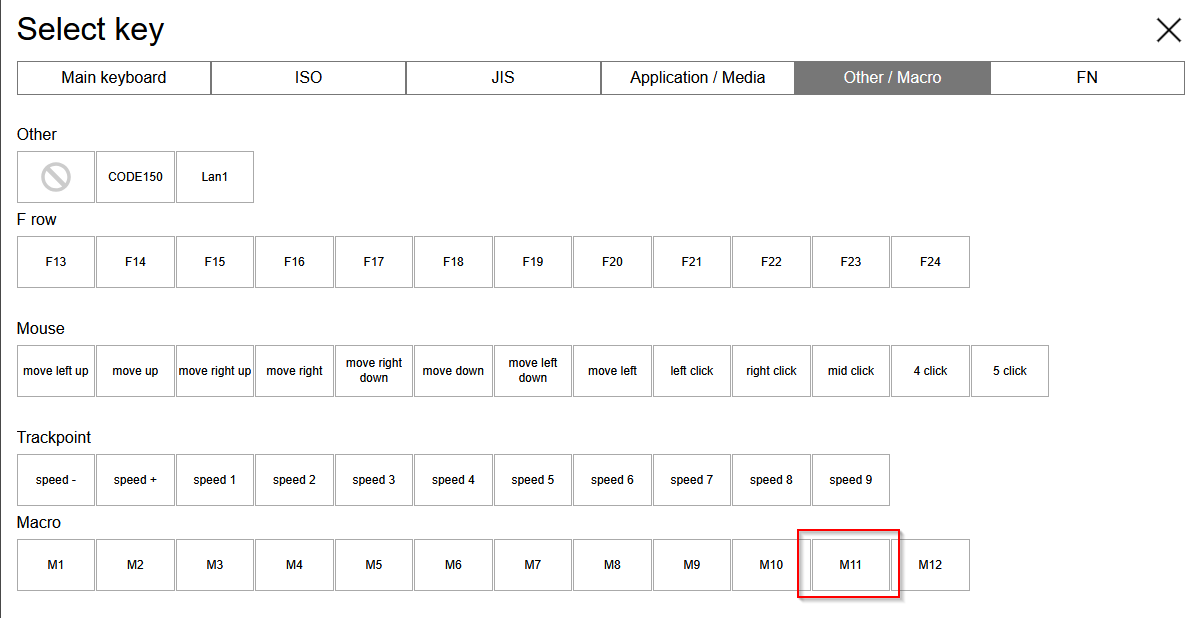Screen dimensions: 1195x618
Task: Choose the '5 click' mouse button
Action: point(1010,371)
